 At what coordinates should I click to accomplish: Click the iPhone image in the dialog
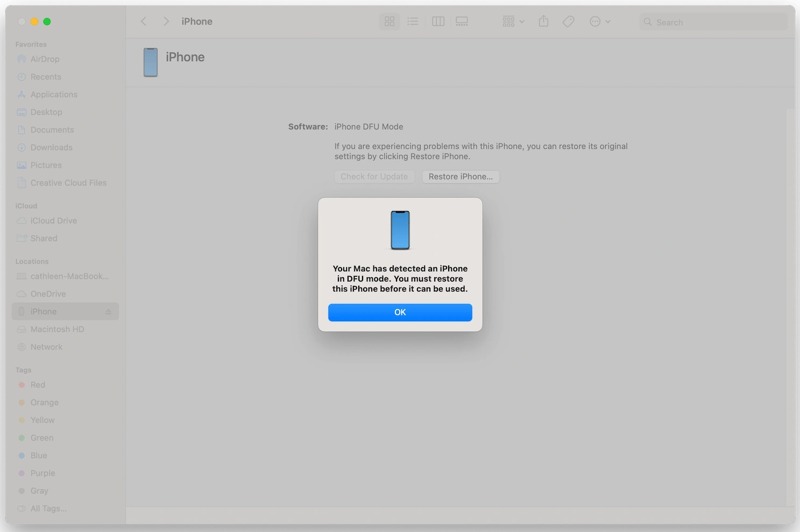pyautogui.click(x=400, y=230)
